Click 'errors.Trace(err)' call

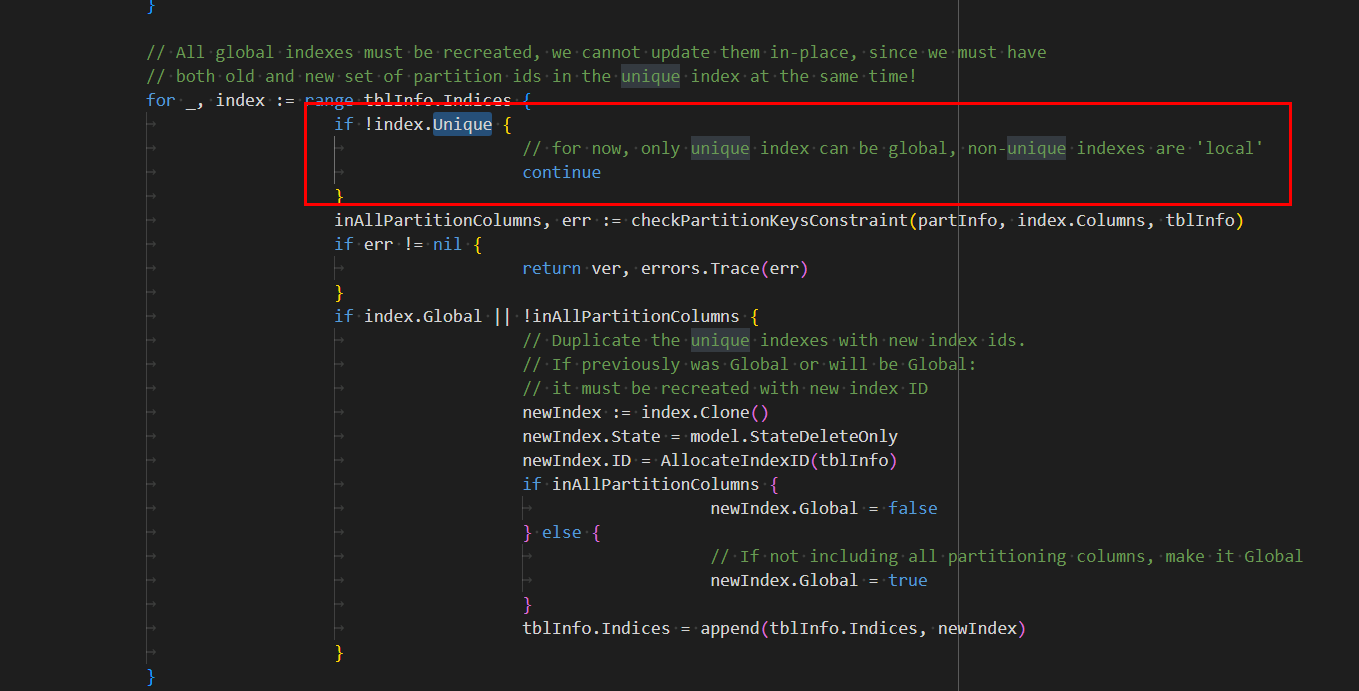click(x=724, y=268)
